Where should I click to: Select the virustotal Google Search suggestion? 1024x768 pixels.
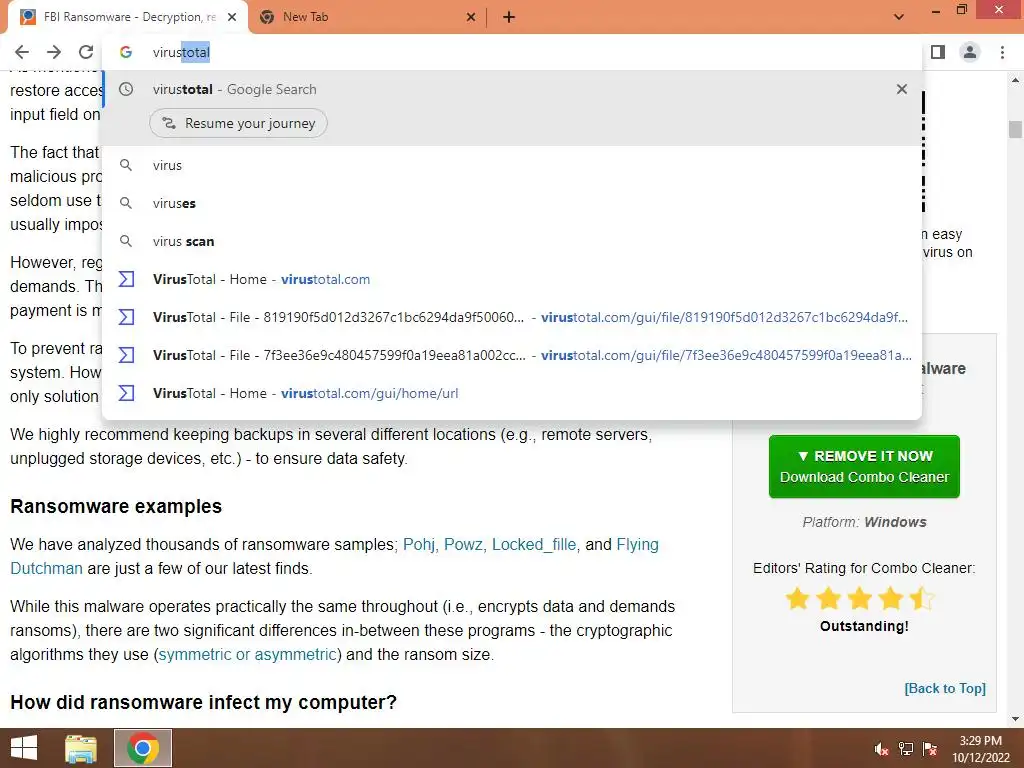pyautogui.click(x=513, y=89)
